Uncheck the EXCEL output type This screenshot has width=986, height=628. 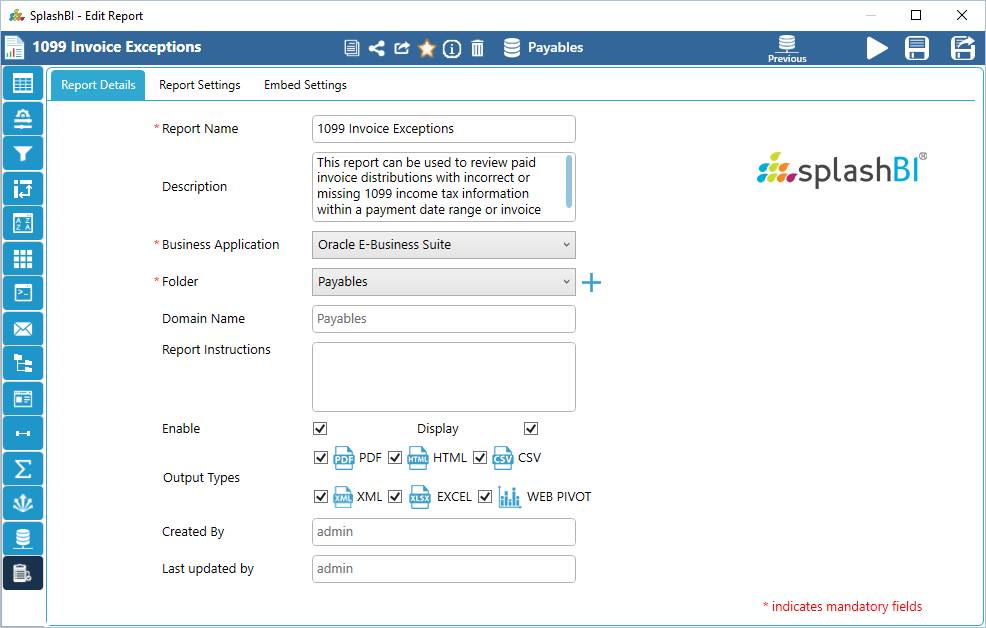[x=395, y=497]
